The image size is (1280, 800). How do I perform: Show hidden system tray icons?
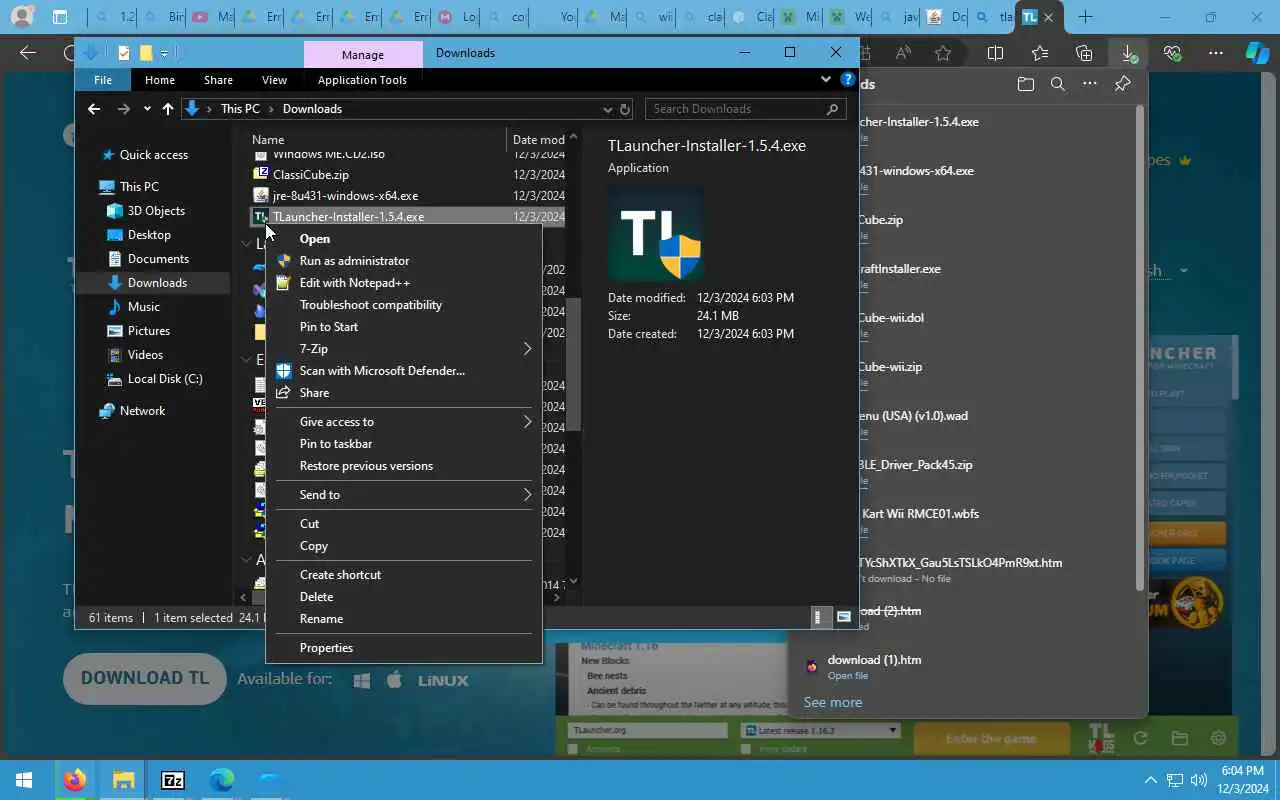(1150, 780)
